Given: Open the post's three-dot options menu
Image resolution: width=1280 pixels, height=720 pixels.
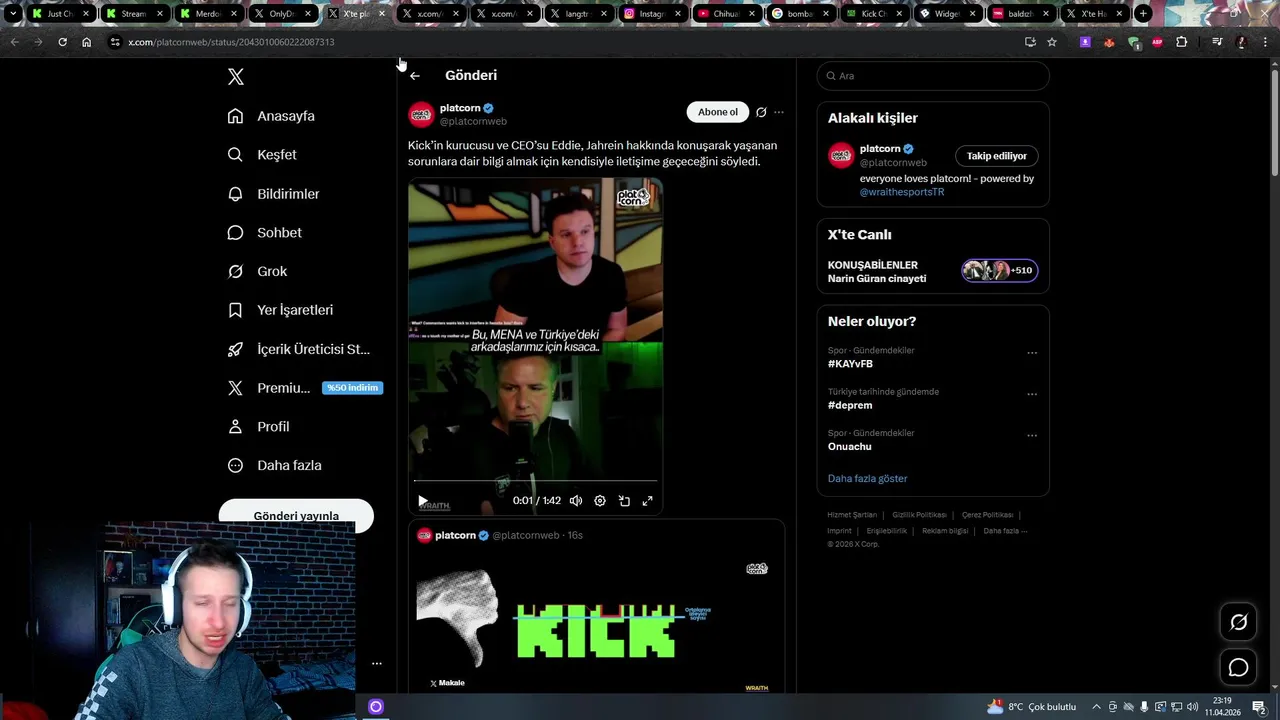Looking at the screenshot, I should point(779,112).
